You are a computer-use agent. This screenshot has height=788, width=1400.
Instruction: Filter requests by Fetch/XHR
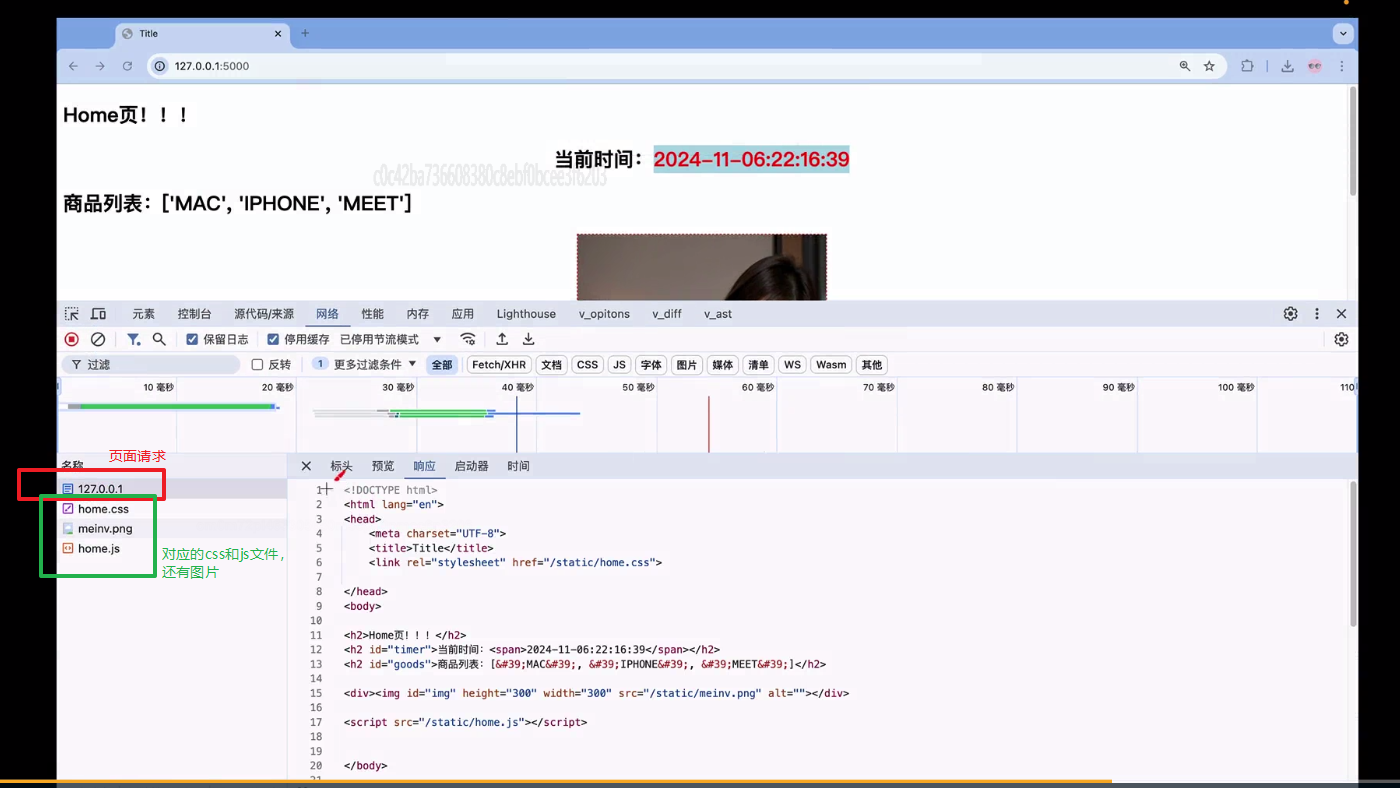pyautogui.click(x=499, y=365)
